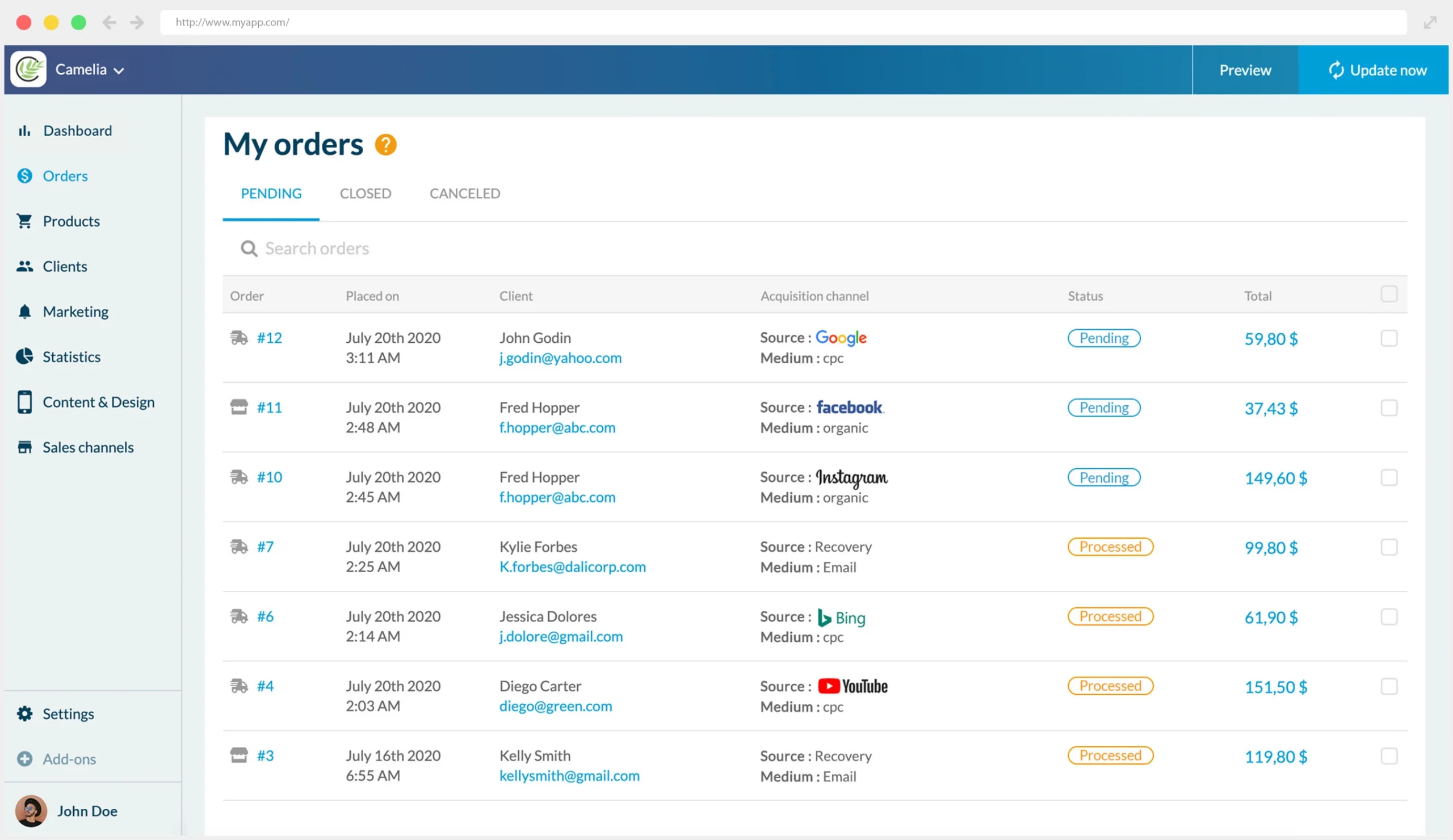
Task: Click the Content & Design phone icon
Action: tap(24, 402)
